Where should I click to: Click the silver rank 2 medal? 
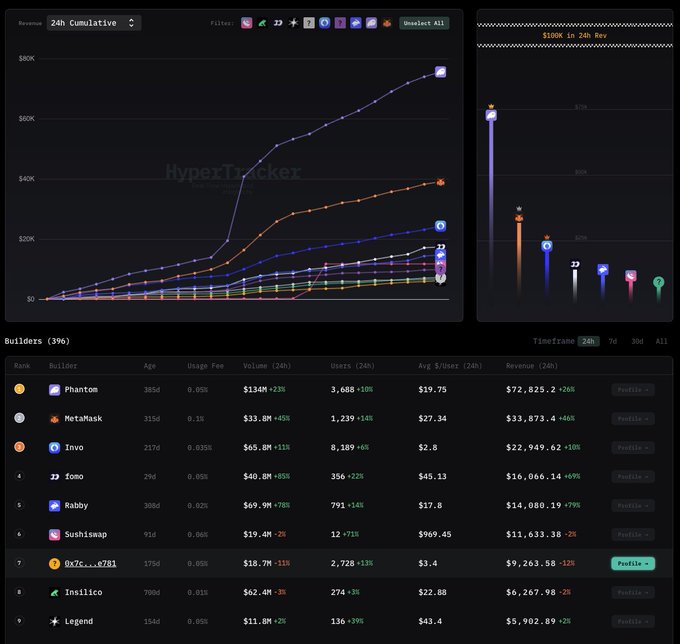(19, 418)
